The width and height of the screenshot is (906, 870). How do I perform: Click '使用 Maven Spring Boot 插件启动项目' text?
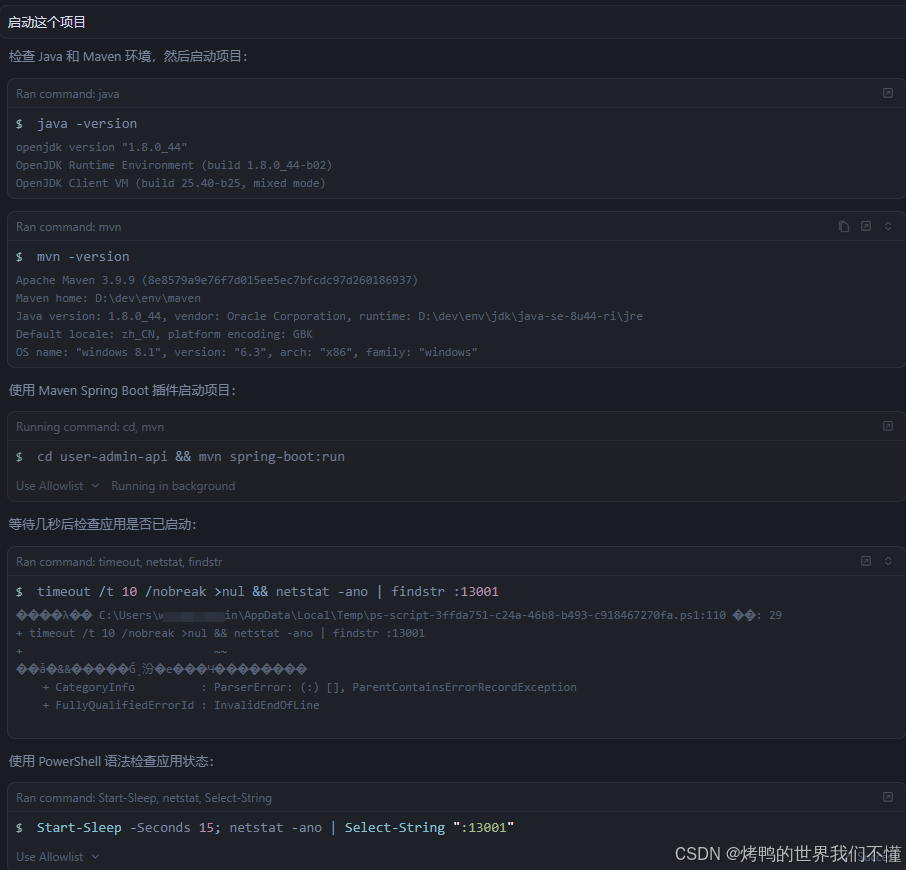[122, 391]
